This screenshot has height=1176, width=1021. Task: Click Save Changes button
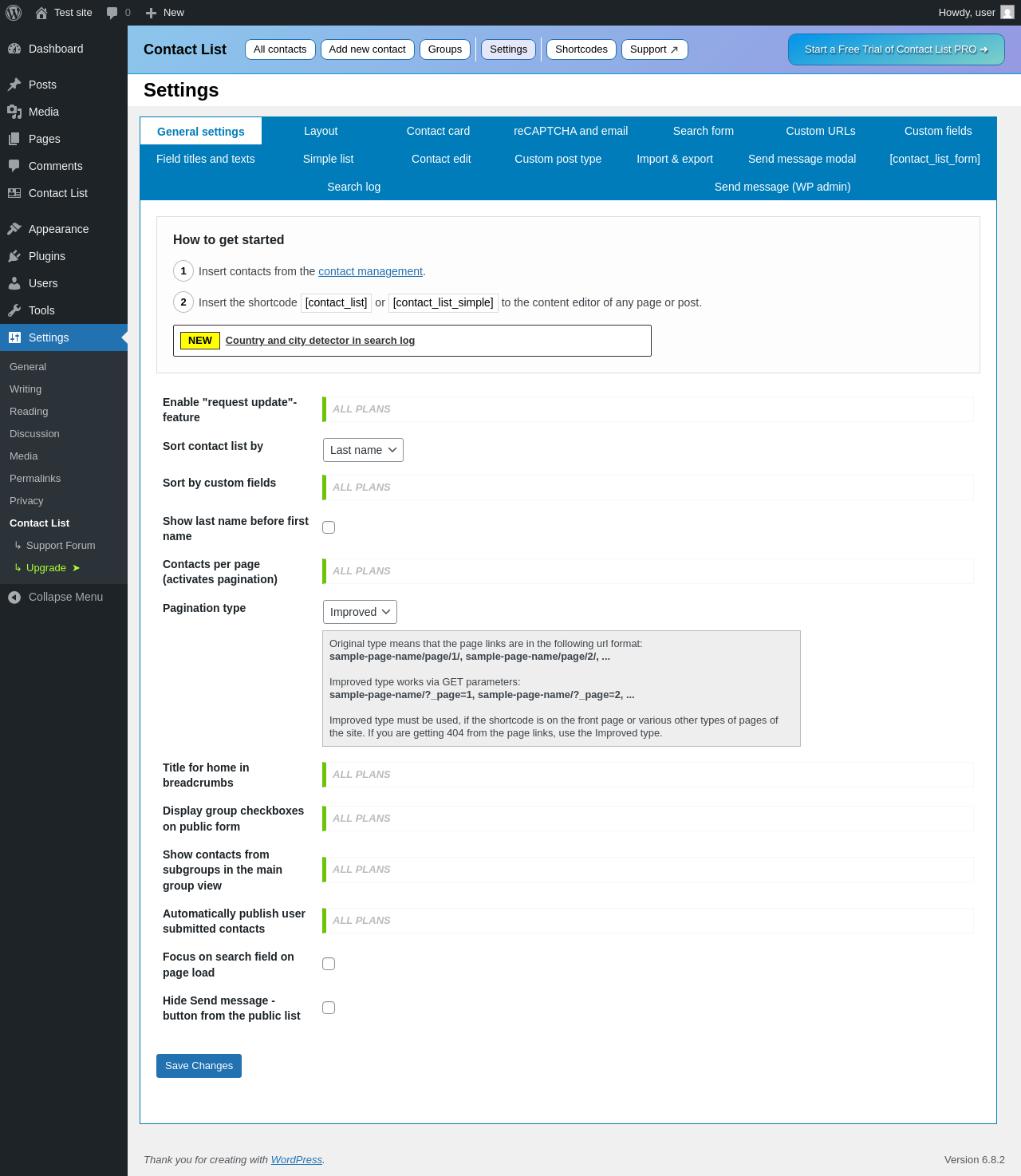click(x=199, y=1066)
